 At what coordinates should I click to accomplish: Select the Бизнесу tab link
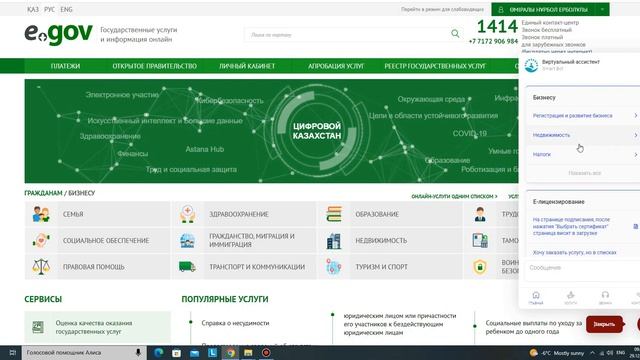click(82, 193)
